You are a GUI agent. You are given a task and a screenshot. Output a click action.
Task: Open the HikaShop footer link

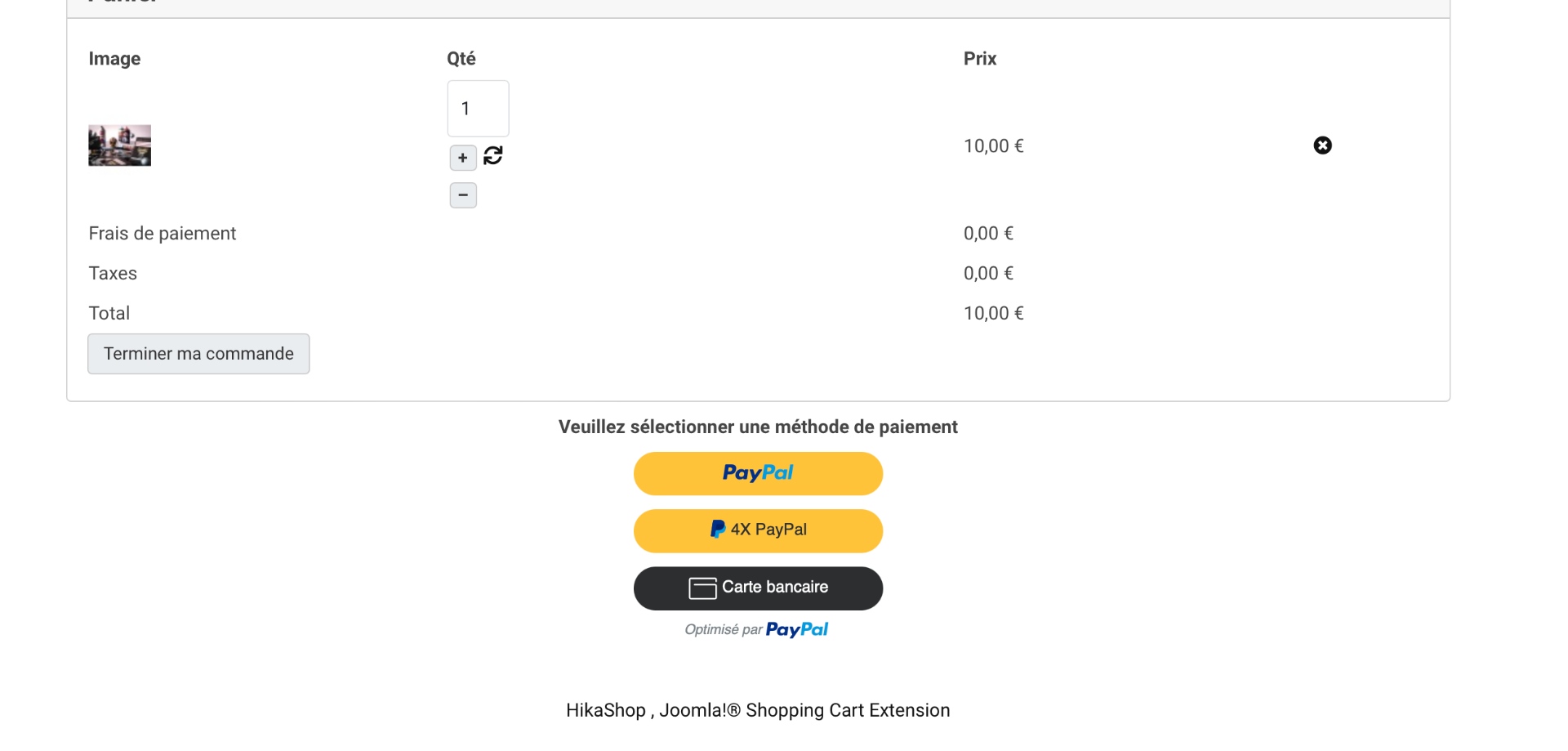tap(606, 711)
